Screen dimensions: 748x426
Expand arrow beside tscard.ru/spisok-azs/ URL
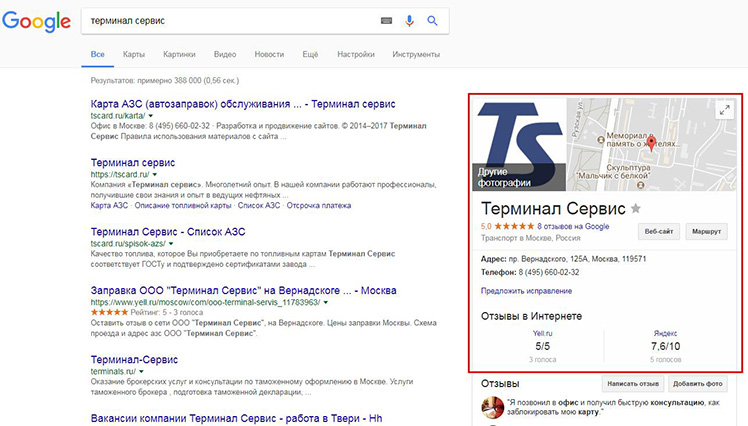171,242
